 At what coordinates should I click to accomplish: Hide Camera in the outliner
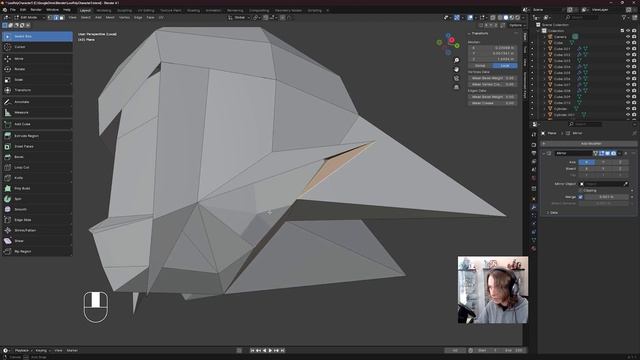pyautogui.click(x=628, y=37)
